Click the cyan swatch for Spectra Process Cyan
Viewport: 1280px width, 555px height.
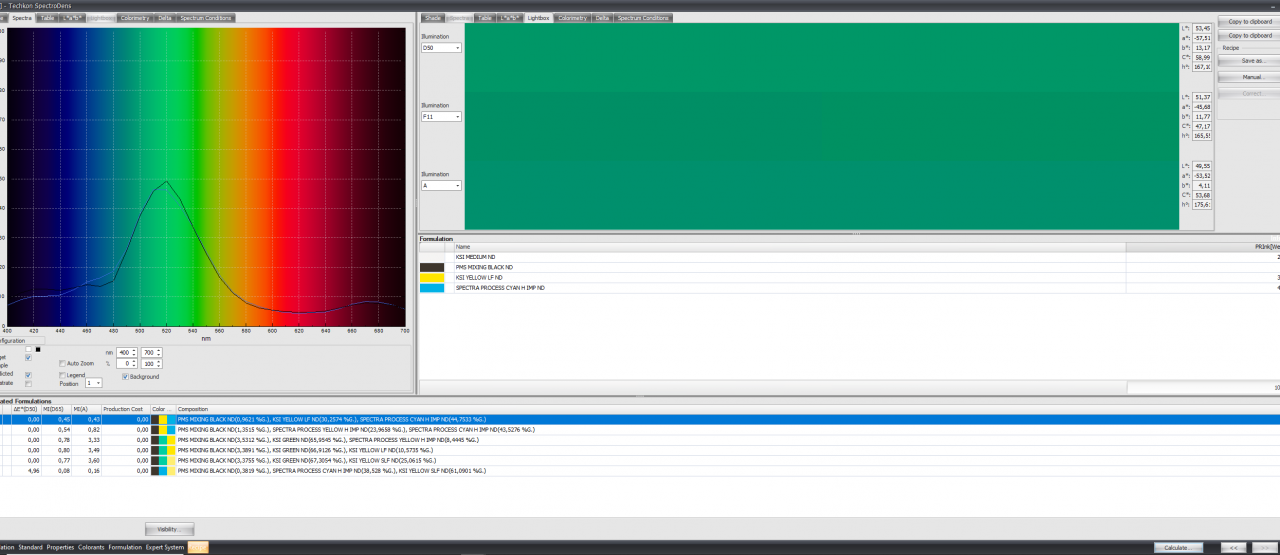point(432,288)
